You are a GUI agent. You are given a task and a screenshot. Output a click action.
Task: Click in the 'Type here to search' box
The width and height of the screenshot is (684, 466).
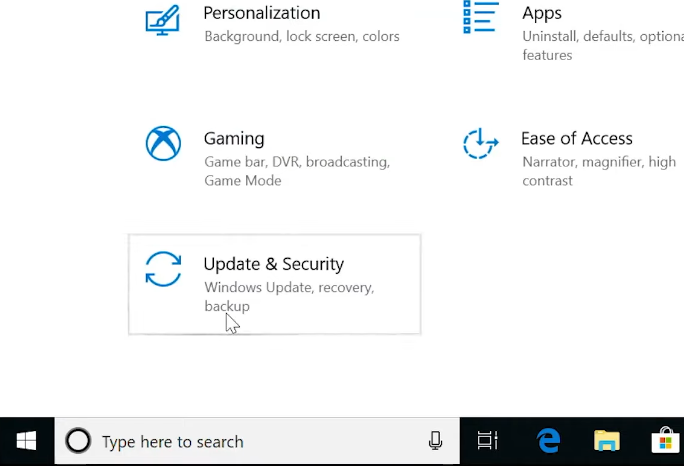257,442
